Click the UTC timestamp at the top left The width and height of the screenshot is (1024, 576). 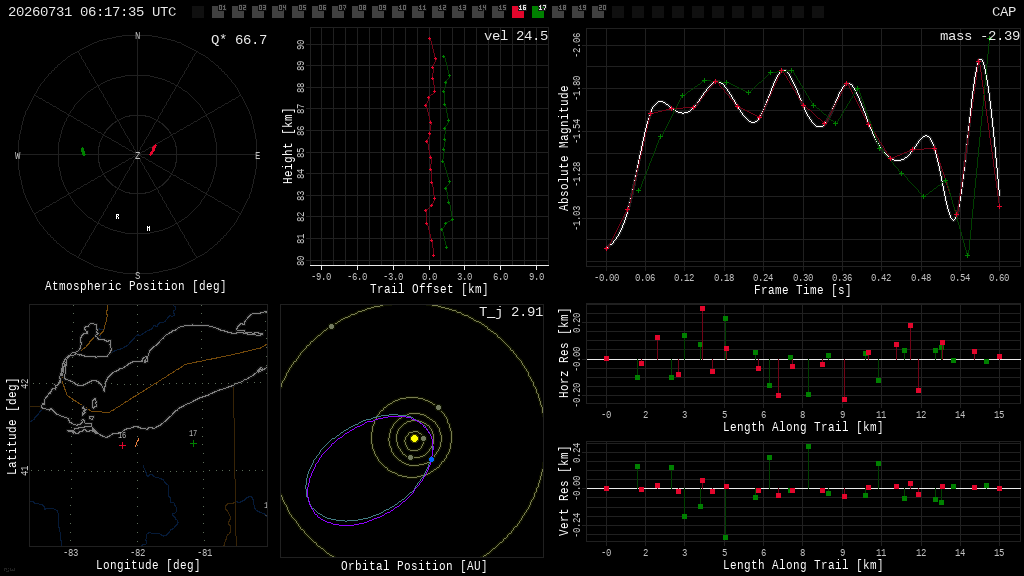pyautogui.click(x=92, y=12)
